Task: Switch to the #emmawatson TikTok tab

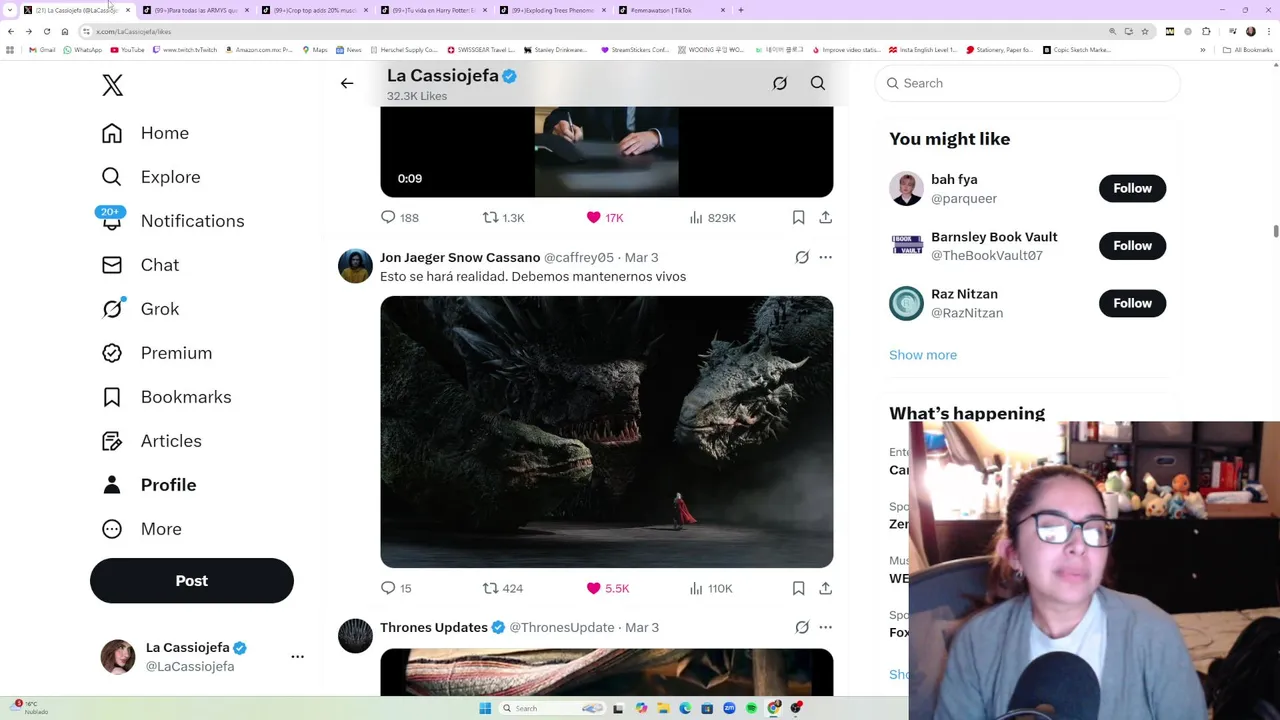Action: pos(671,10)
